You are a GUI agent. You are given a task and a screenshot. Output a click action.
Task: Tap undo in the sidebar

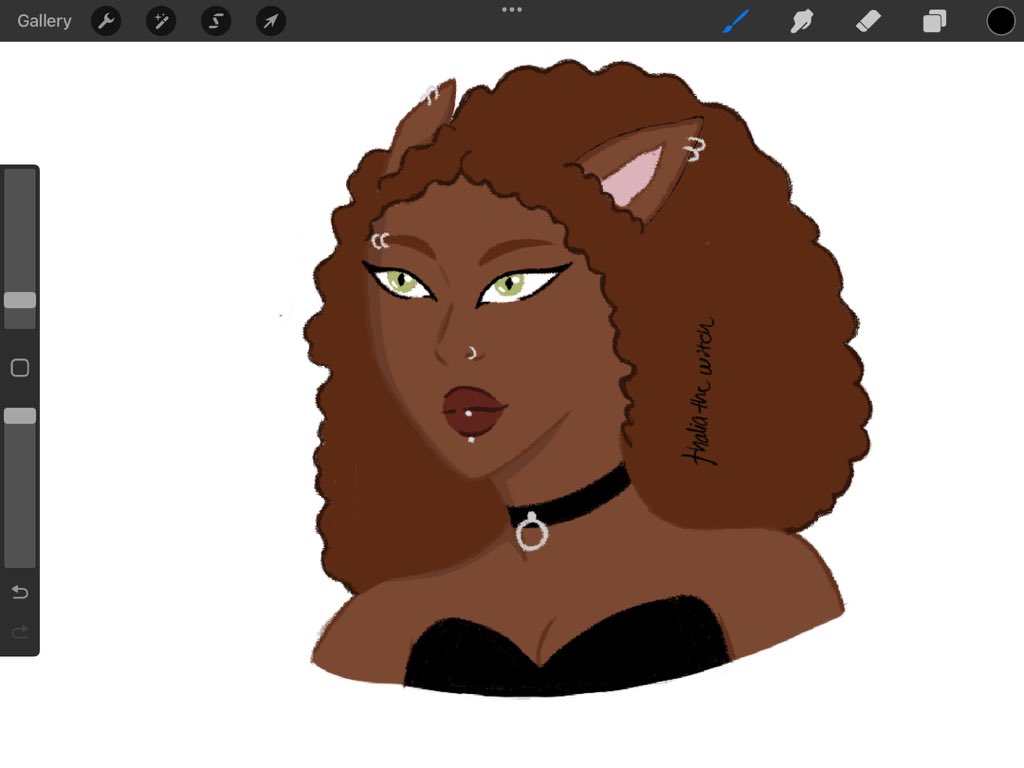click(19, 592)
